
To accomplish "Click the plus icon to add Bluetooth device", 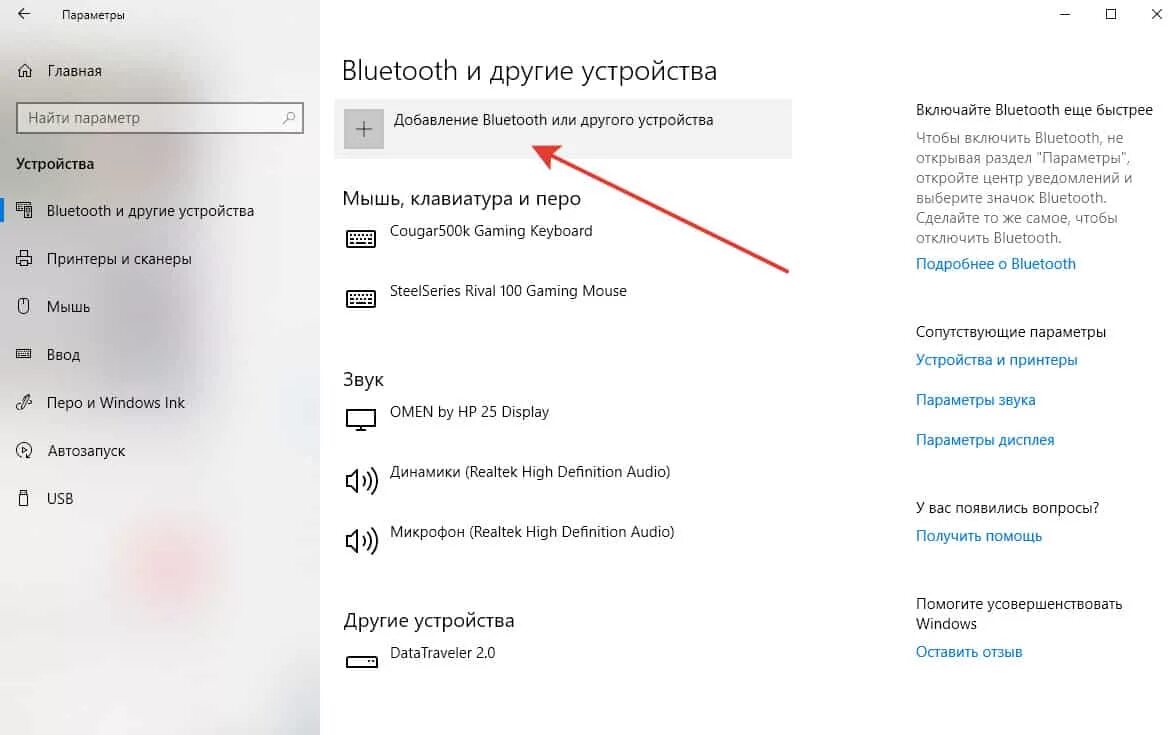I will 363,129.
